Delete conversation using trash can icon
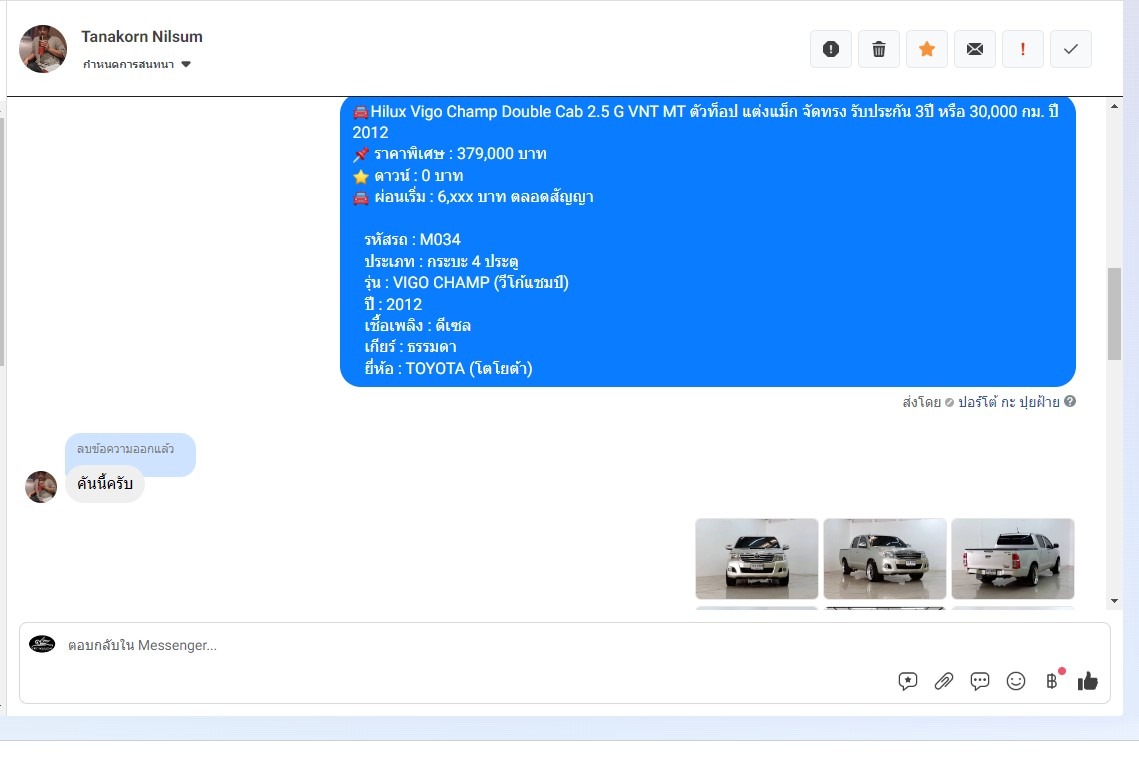The height and width of the screenshot is (766, 1139). [x=878, y=49]
